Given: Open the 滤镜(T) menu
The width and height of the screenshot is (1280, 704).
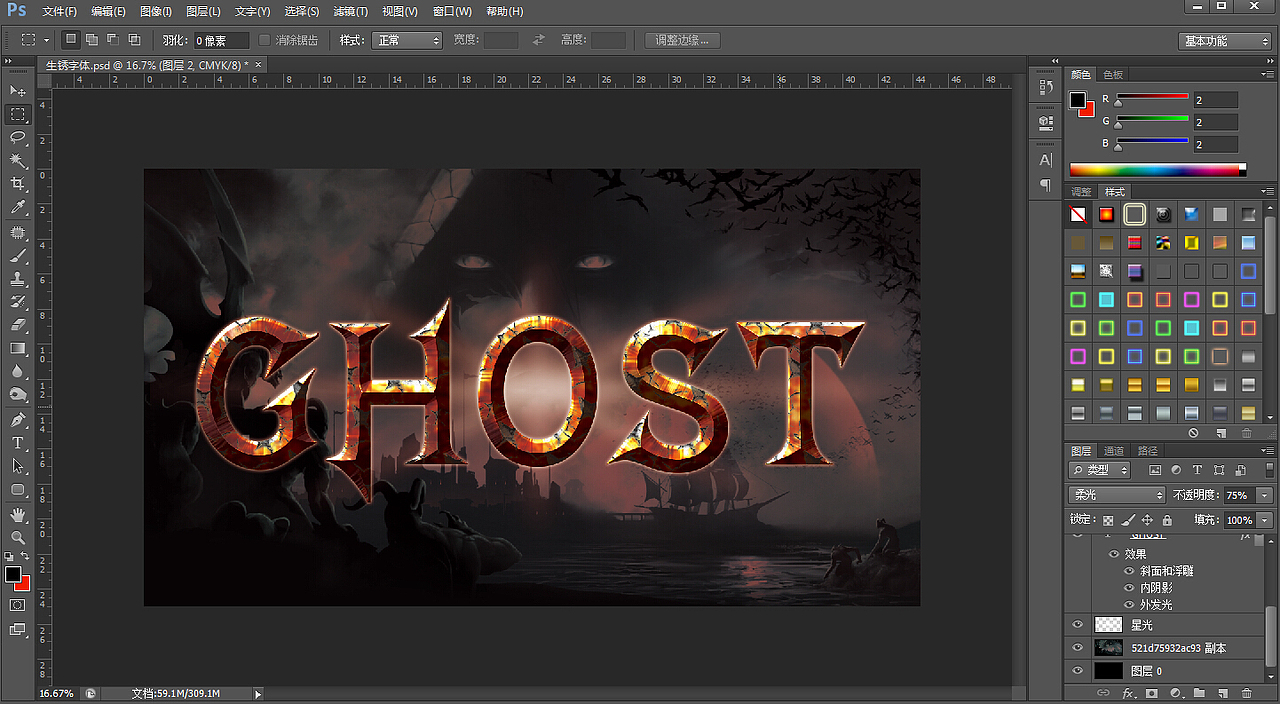Looking at the screenshot, I should 350,12.
